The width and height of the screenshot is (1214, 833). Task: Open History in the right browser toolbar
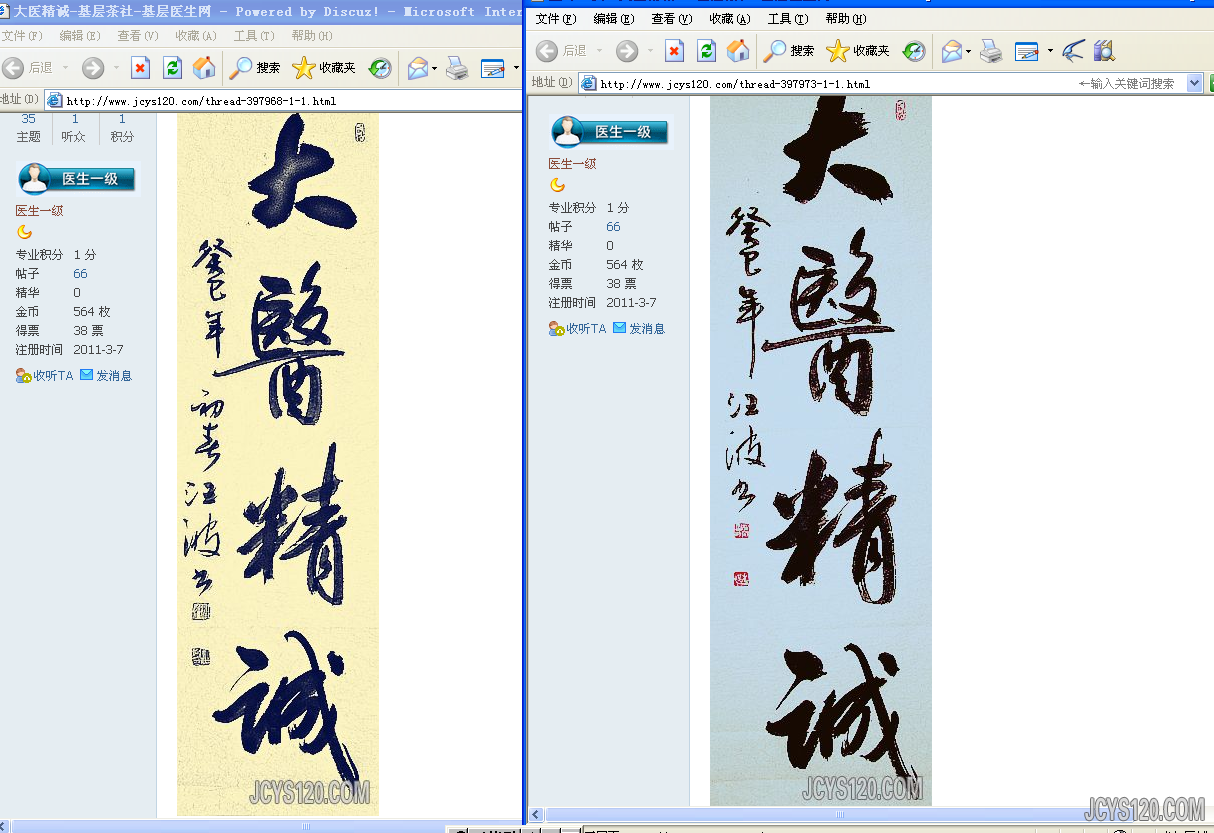(914, 51)
